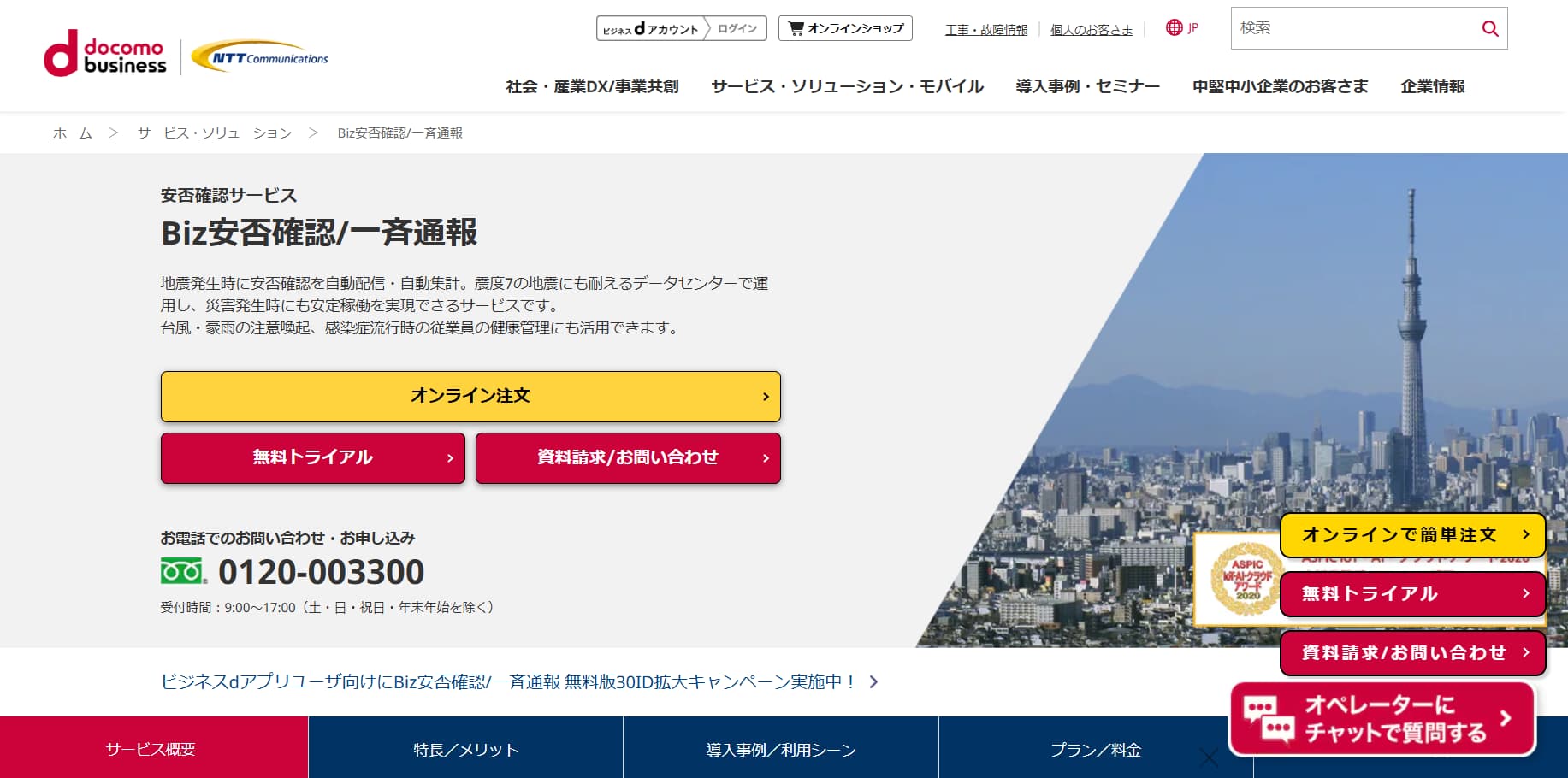Open ビジネスdアカウント login button
Viewport: 1568px width, 778px height.
click(681, 28)
